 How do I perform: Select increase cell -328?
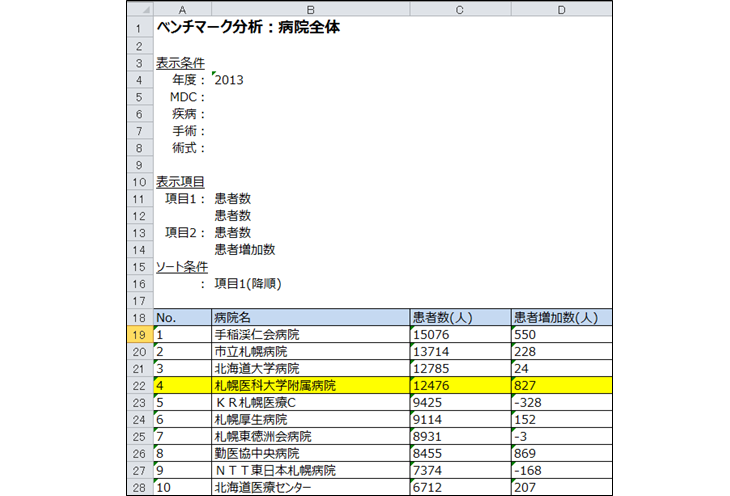(x=561, y=403)
